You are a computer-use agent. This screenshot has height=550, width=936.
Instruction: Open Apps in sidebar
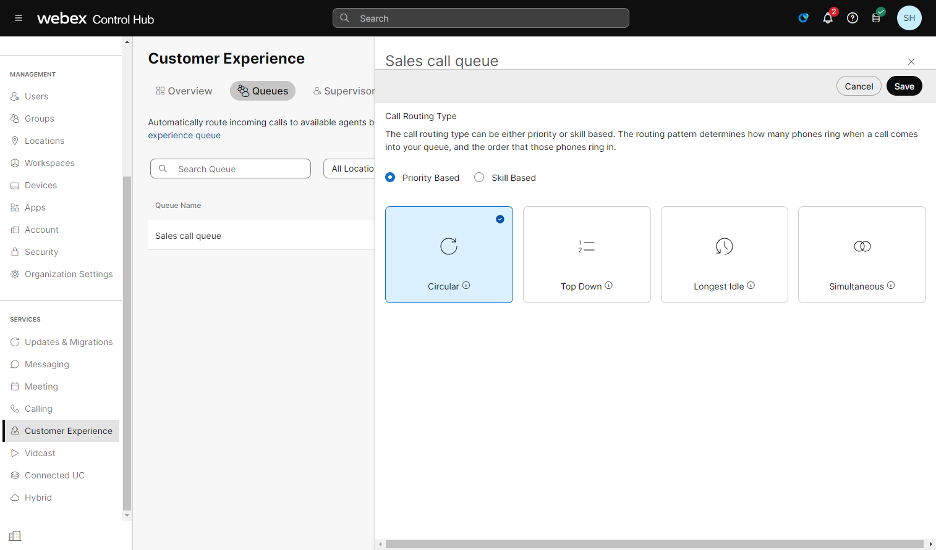tap(35, 207)
